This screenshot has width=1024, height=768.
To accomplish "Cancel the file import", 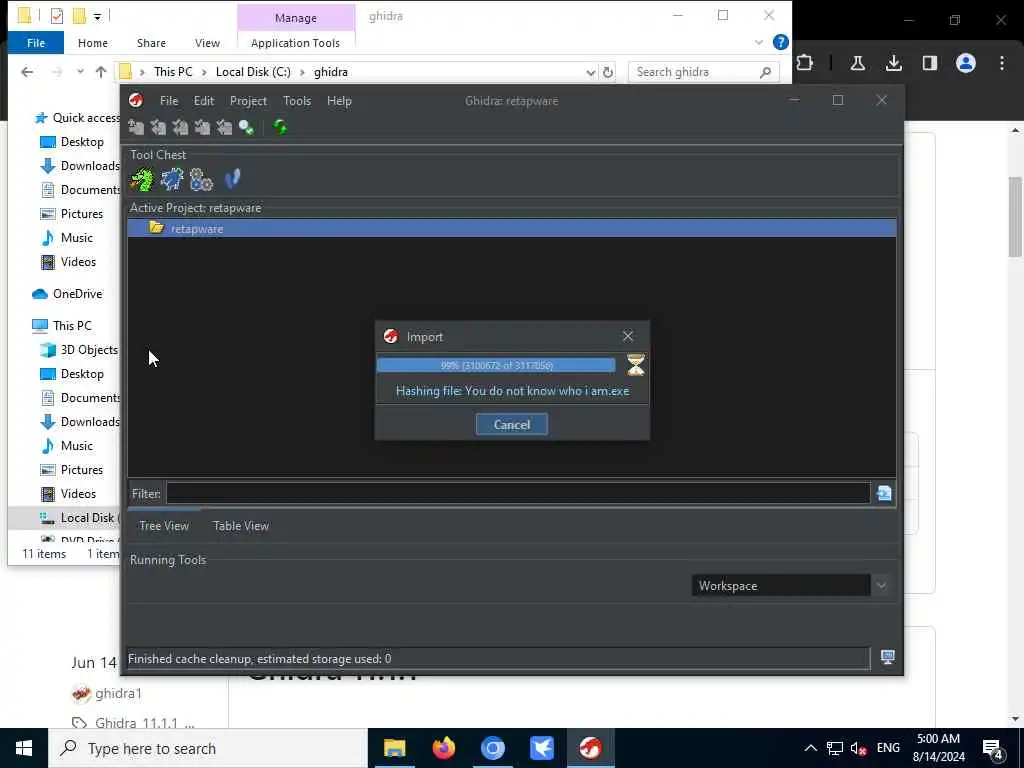I will coord(512,424).
